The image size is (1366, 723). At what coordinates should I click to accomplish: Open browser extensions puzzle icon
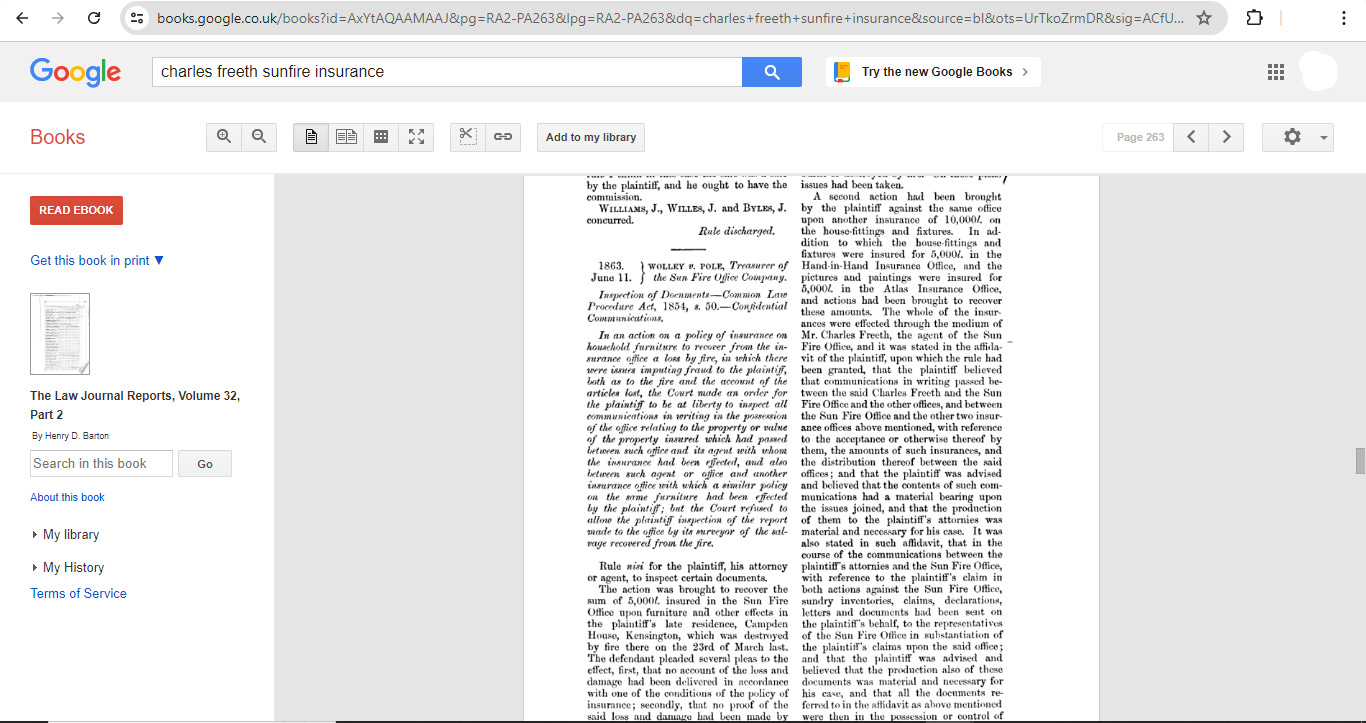[1254, 18]
